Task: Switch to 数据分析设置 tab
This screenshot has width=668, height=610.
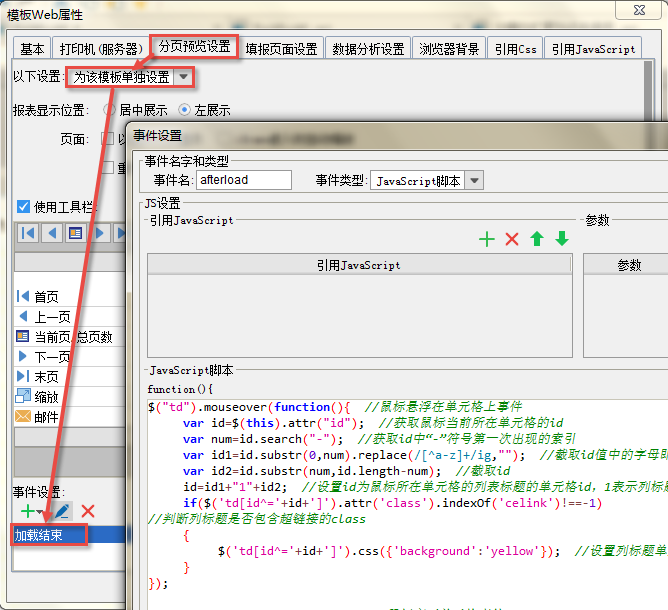Action: click(x=368, y=49)
